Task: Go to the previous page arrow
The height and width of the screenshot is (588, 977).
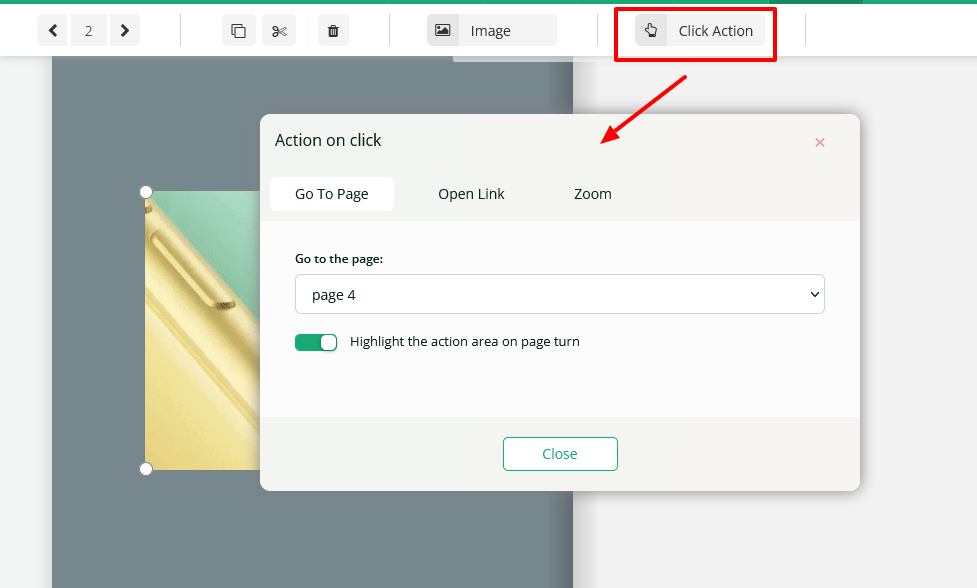Action: (52, 31)
